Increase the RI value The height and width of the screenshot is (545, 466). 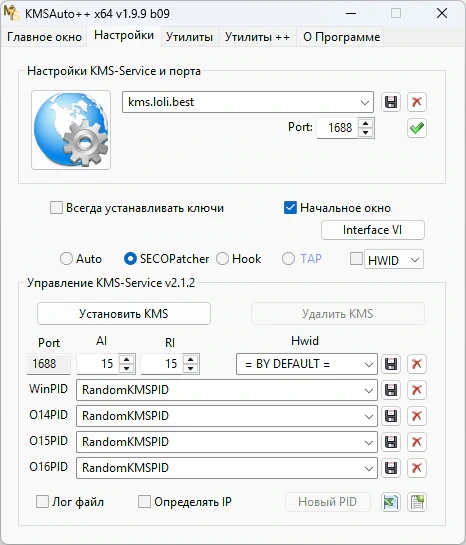coord(190,360)
